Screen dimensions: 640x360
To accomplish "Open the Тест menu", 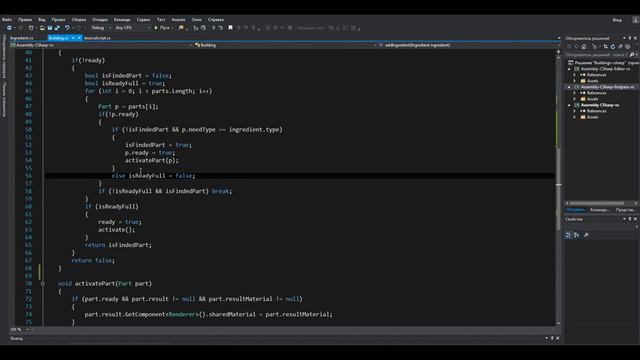I will click(161, 20).
